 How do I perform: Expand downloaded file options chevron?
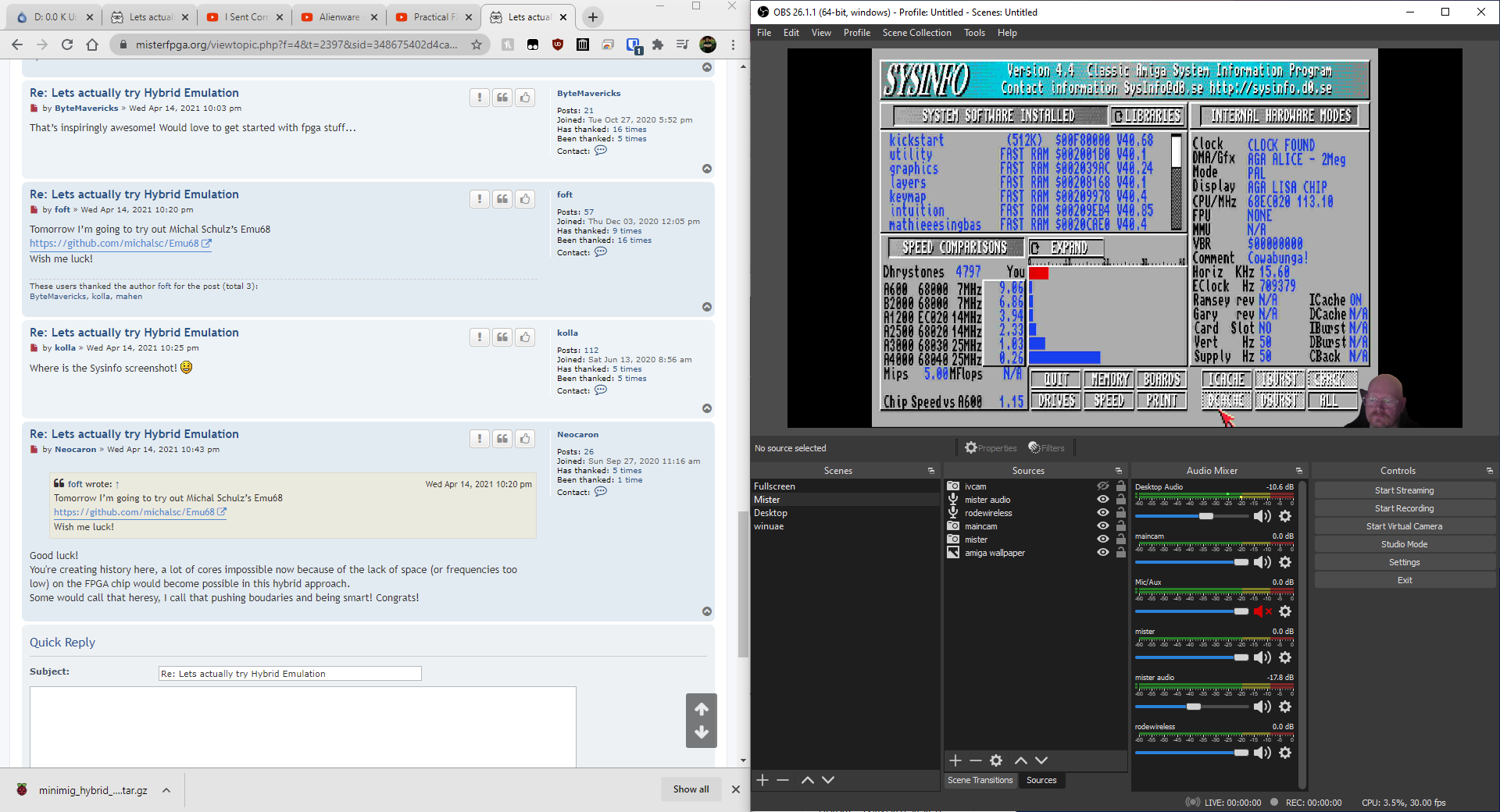click(166, 790)
